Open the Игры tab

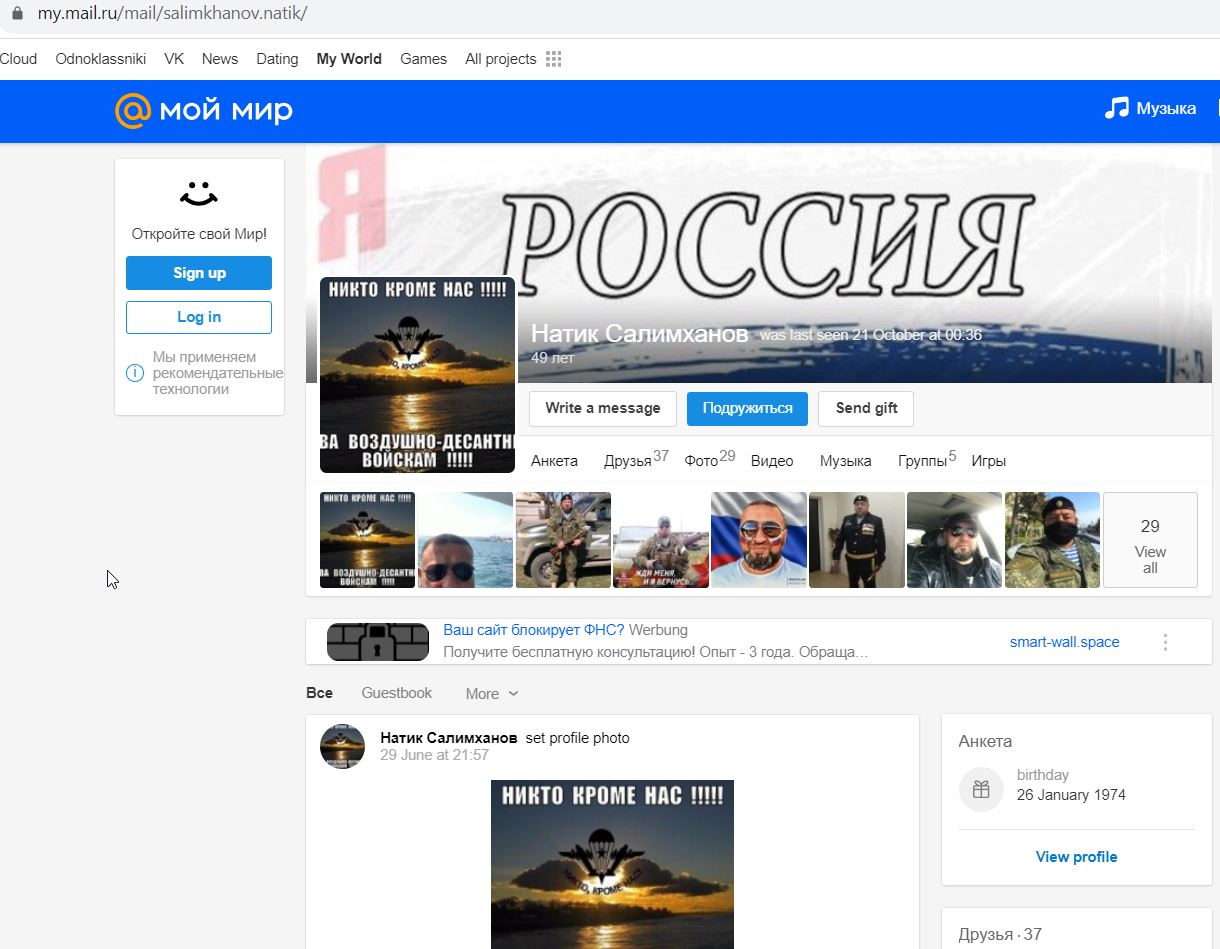[x=989, y=461]
